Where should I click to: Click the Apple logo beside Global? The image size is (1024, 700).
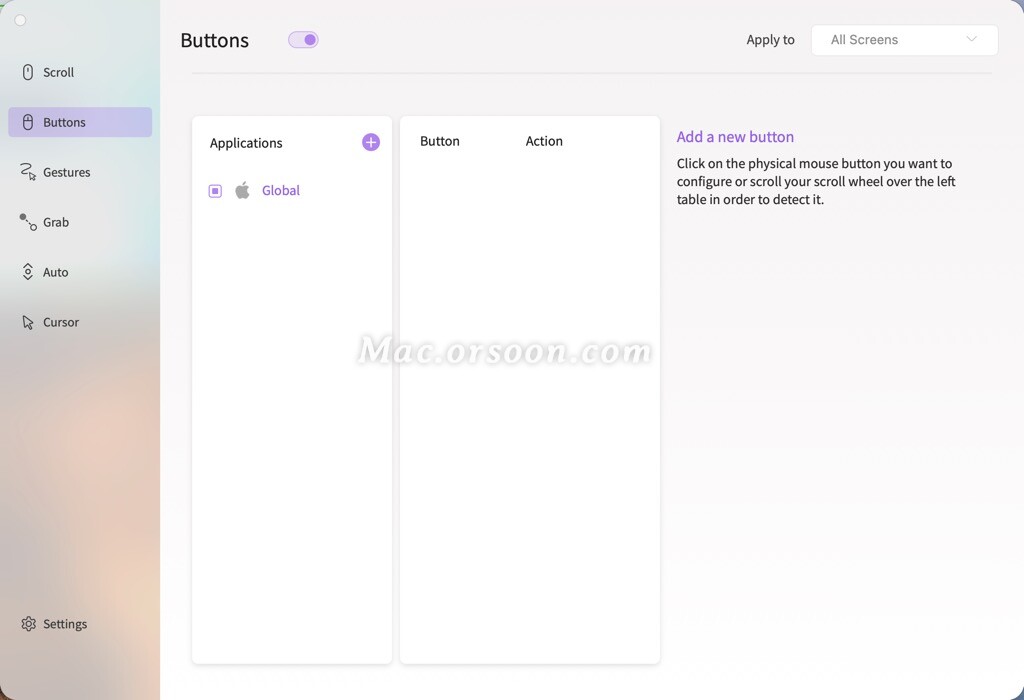pyautogui.click(x=242, y=190)
